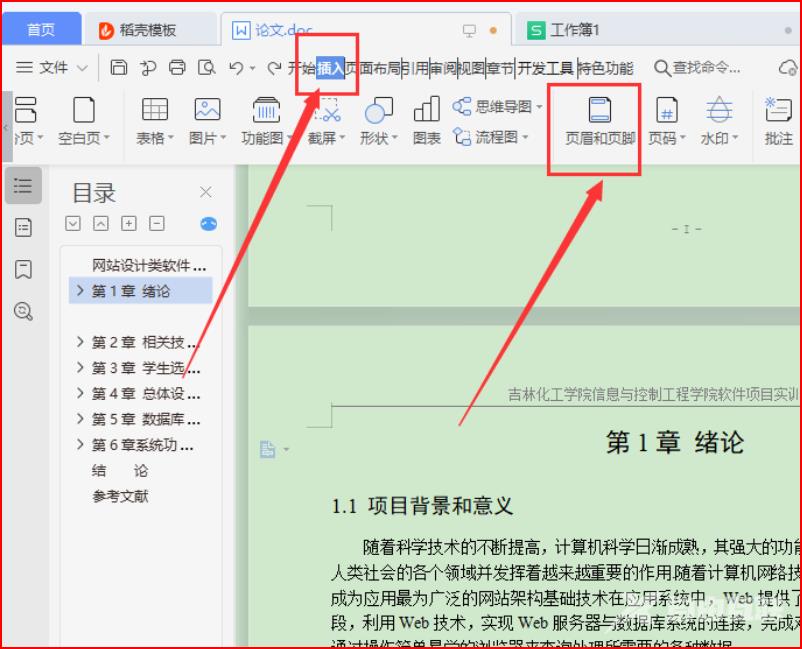Open the 流程图 dropdown arrow

point(525,138)
